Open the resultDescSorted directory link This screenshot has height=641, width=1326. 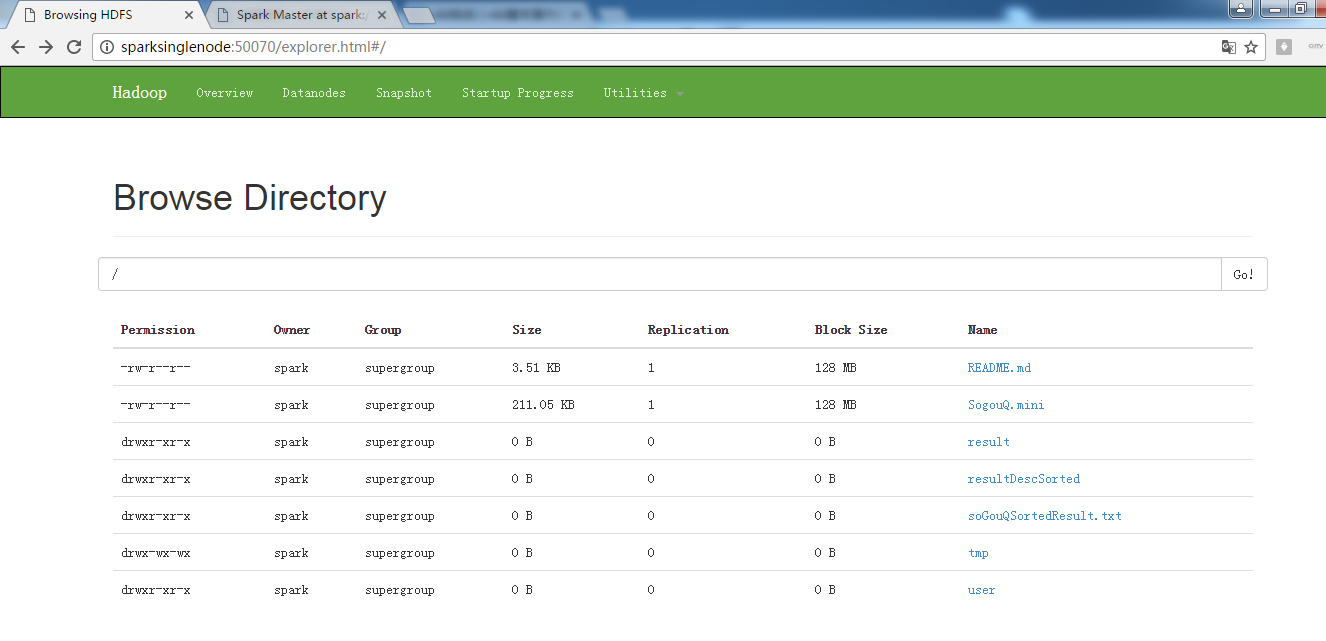click(1024, 479)
